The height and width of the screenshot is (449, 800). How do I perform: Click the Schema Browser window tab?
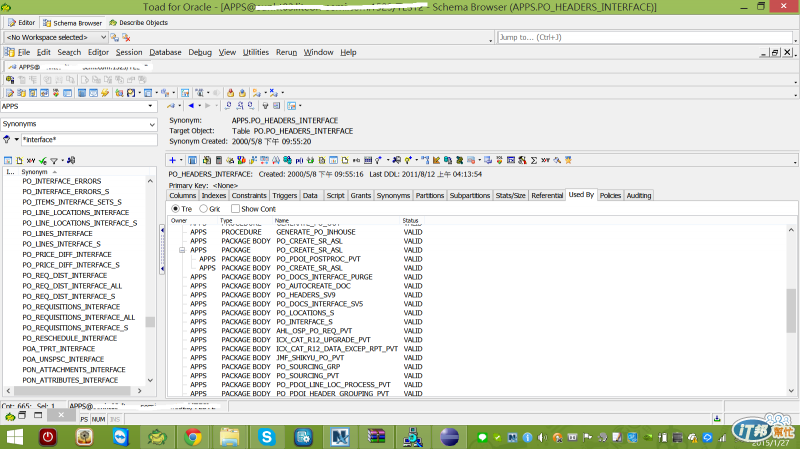(x=72, y=23)
